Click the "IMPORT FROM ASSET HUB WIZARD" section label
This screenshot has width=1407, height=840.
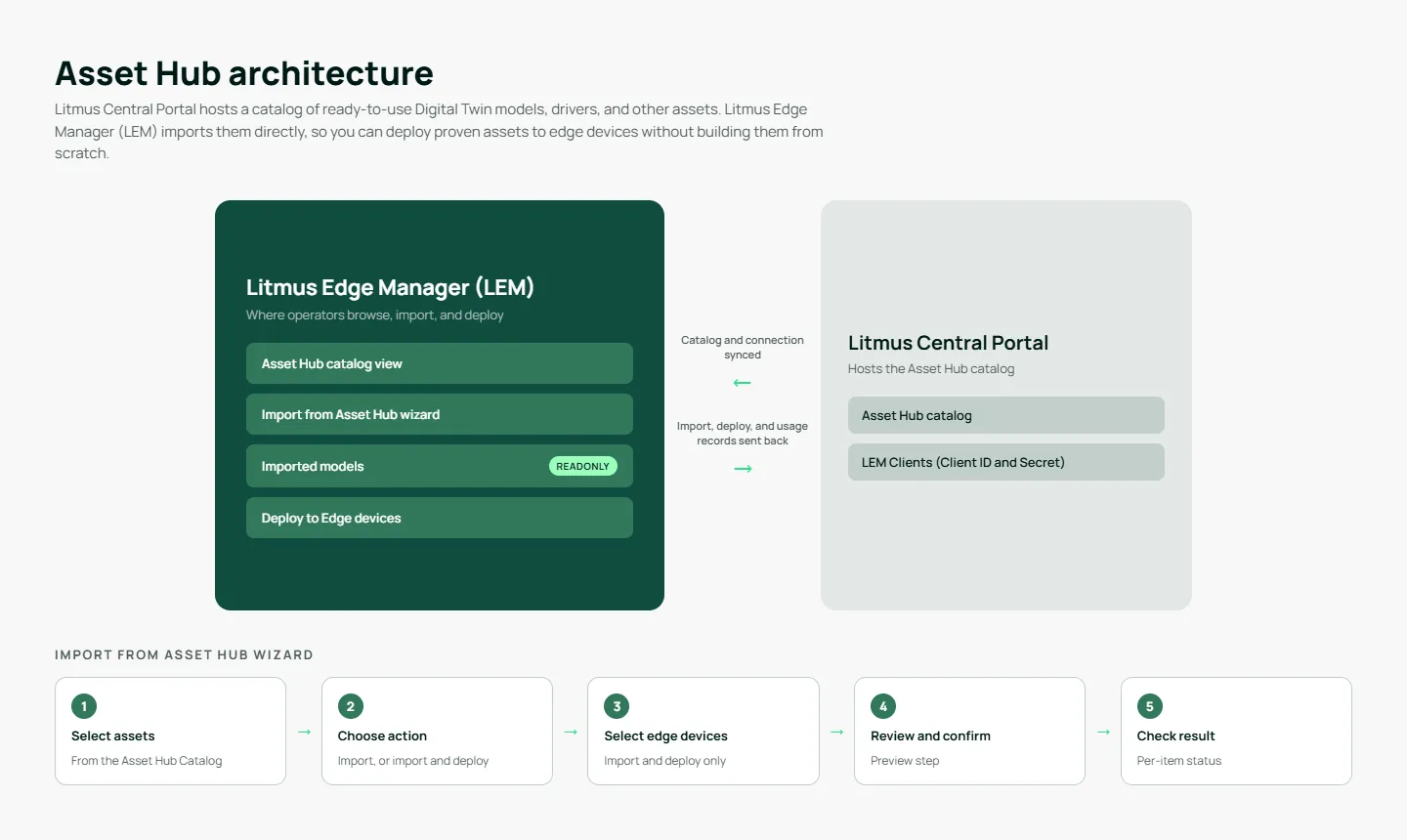tap(184, 655)
